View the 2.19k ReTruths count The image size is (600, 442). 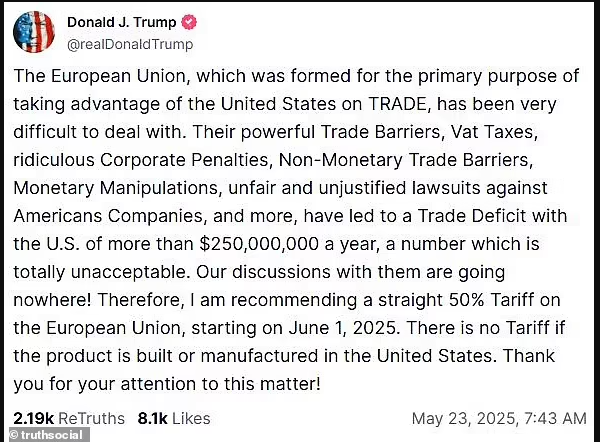69,418
